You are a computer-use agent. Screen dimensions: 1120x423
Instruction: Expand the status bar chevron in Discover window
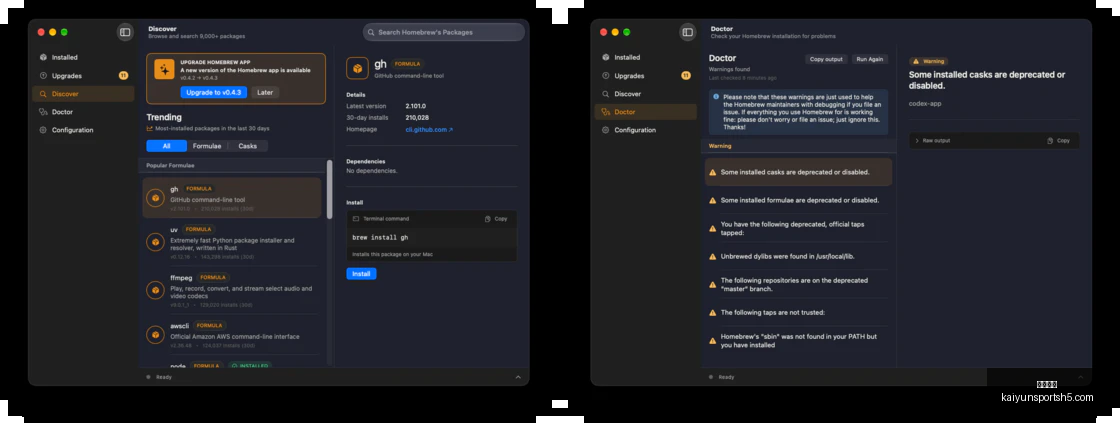(518, 377)
